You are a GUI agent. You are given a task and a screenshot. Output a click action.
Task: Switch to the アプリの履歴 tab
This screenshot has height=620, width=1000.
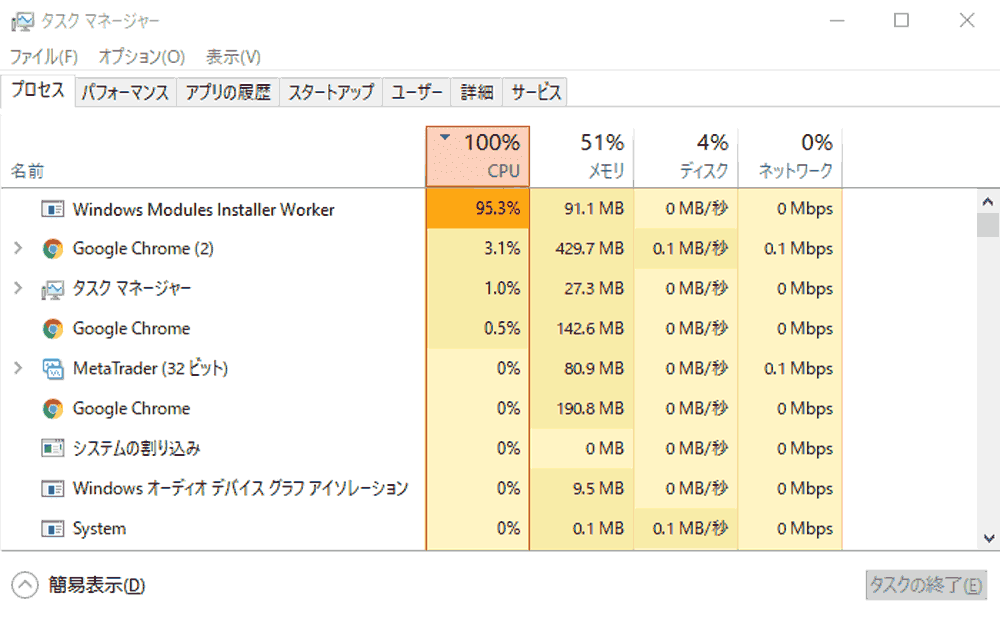[228, 92]
